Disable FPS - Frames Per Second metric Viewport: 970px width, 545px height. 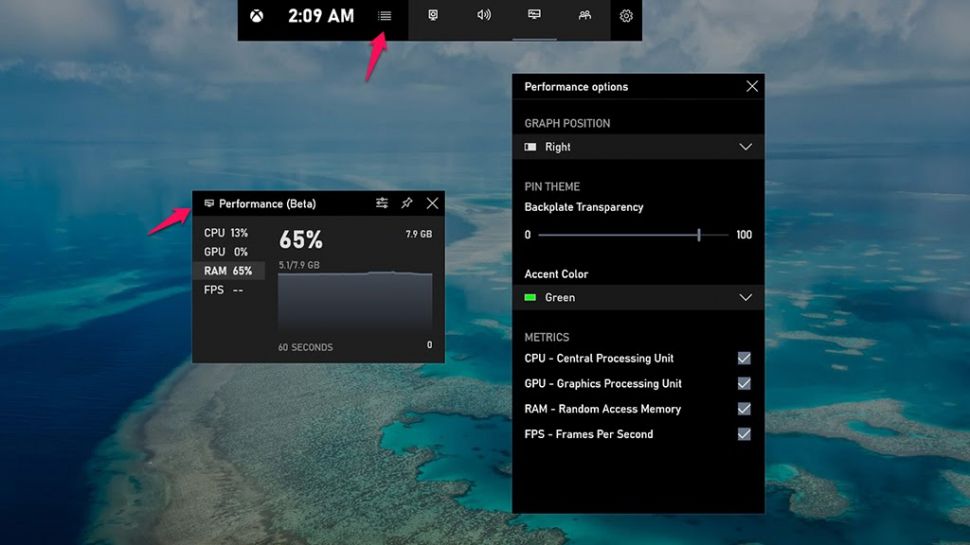[744, 434]
